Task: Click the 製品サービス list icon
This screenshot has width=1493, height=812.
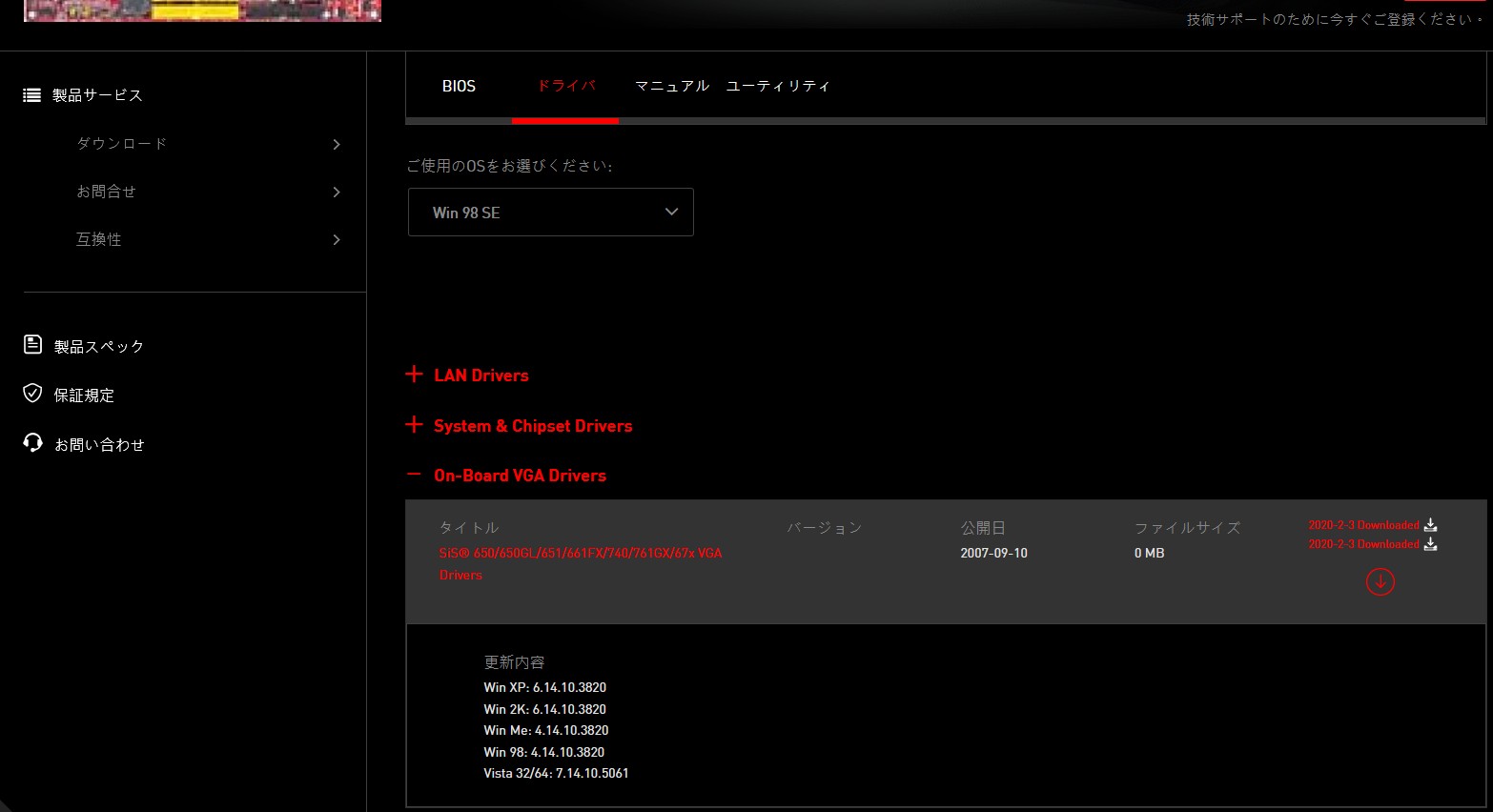Action: (x=31, y=95)
